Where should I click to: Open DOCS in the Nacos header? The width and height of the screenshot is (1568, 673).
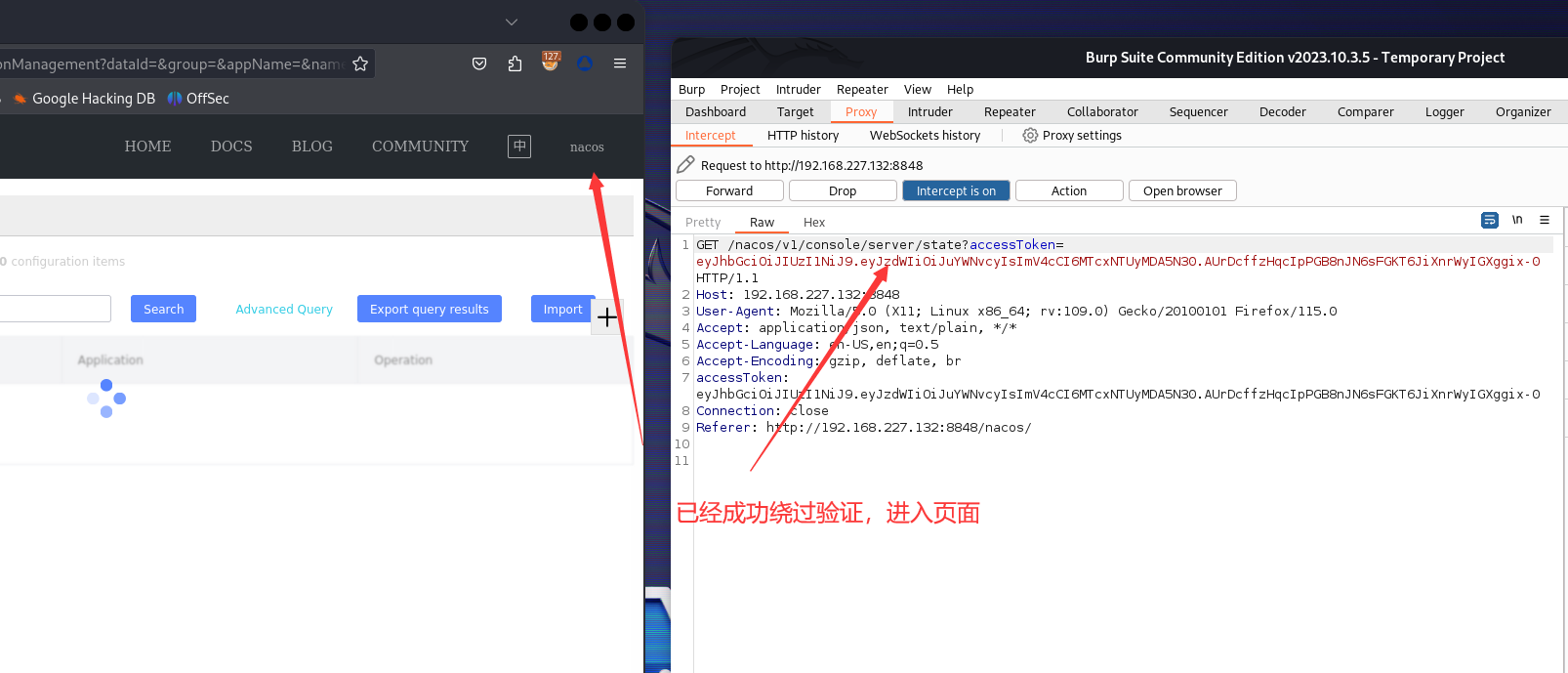[231, 147]
